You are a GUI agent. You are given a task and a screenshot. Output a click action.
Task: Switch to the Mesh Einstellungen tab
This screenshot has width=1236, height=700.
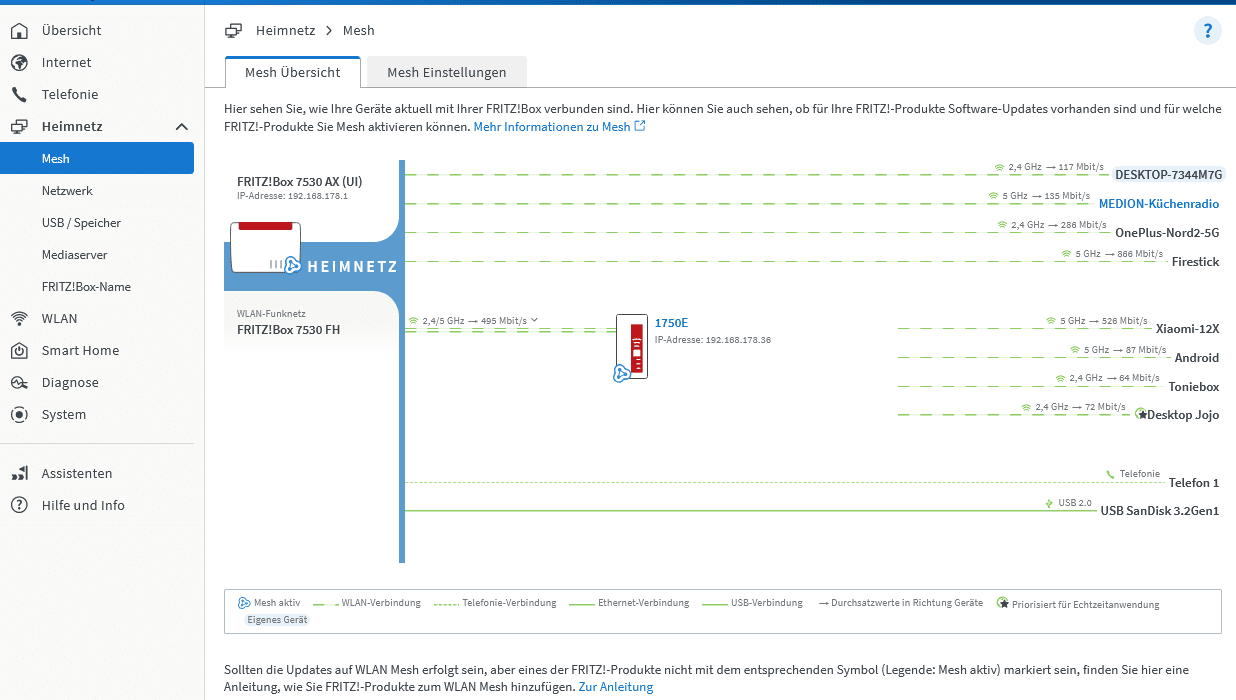click(447, 72)
